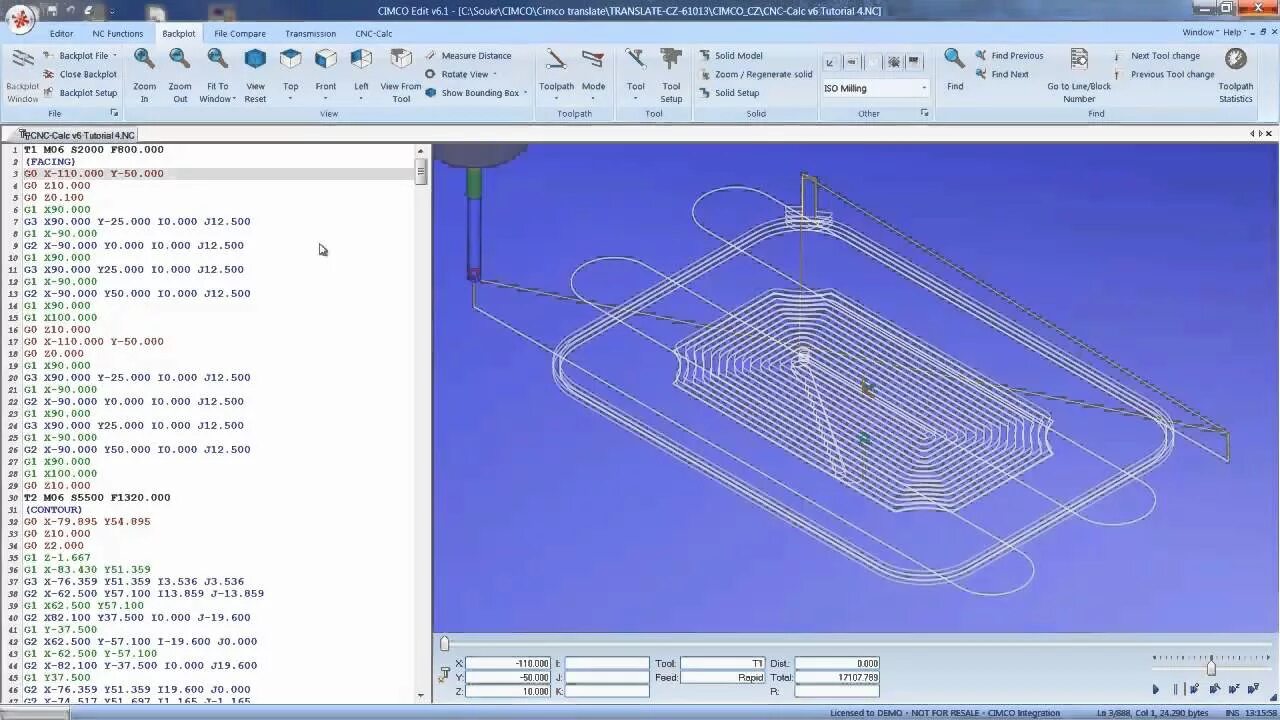Click the X coordinate field showing -110.000
This screenshot has width=1280, height=720.
pos(508,663)
